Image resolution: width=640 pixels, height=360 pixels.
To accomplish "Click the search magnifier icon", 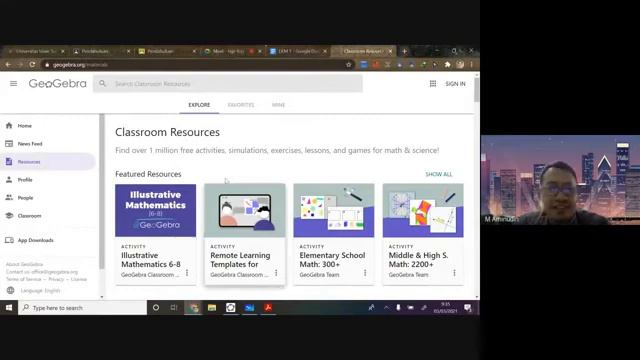I will [102, 84].
